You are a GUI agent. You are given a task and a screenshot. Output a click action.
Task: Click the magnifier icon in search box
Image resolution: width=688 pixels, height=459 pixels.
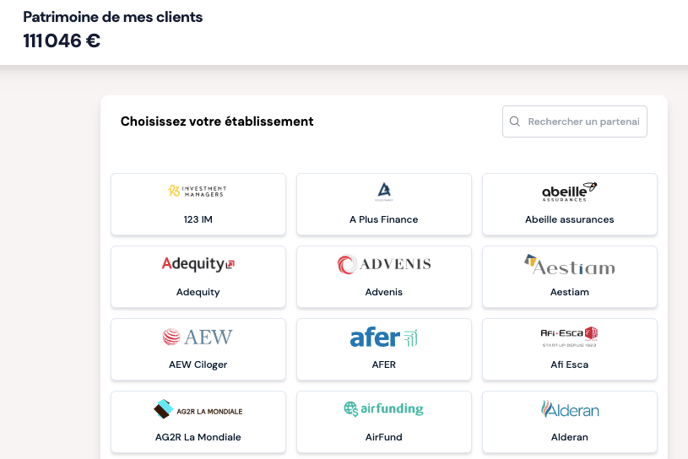515,122
